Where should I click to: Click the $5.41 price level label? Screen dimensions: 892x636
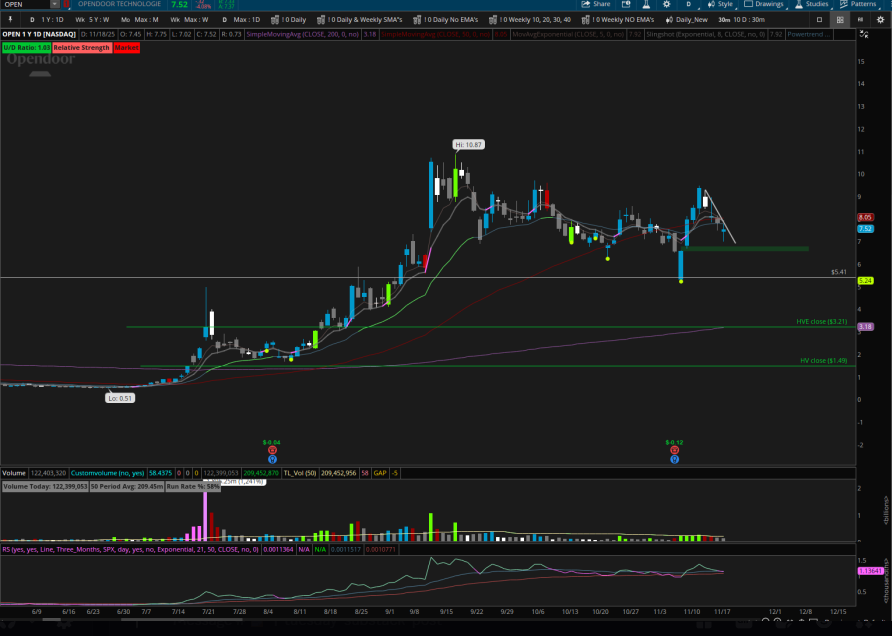click(839, 272)
